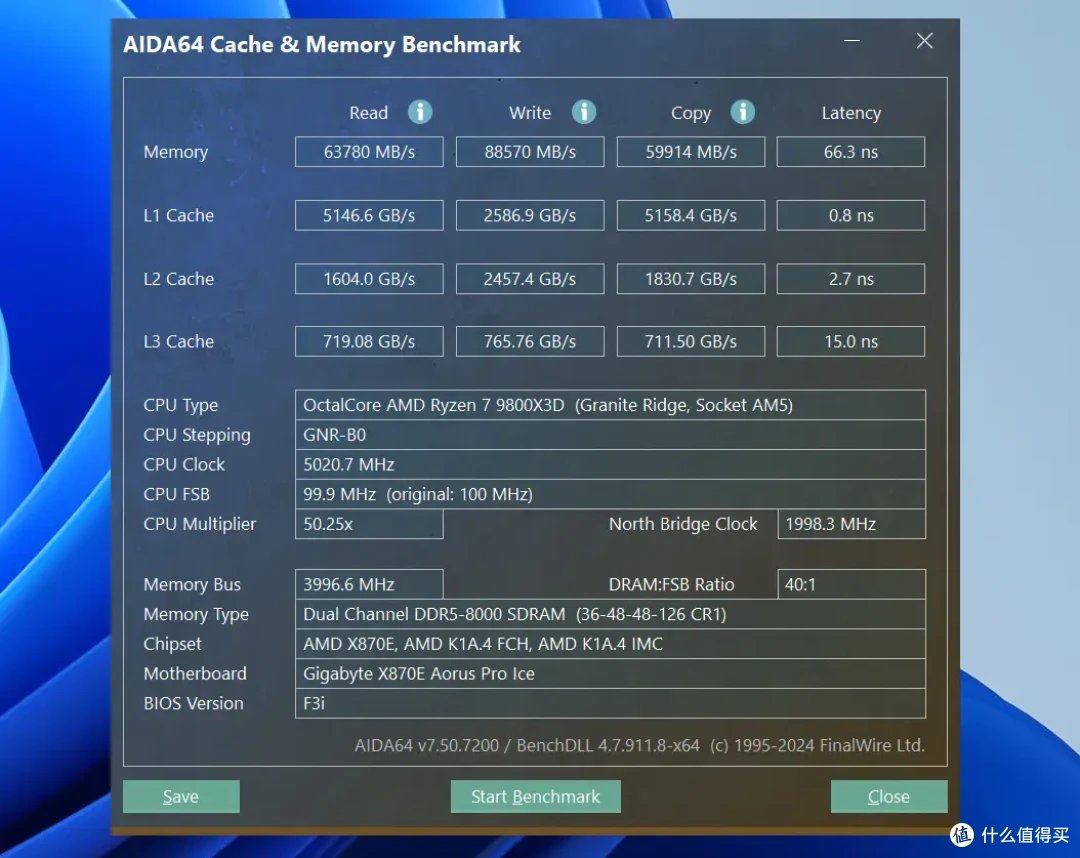Image resolution: width=1080 pixels, height=858 pixels.
Task: Select the Memory copy value 59914 MB/s
Action: click(691, 151)
